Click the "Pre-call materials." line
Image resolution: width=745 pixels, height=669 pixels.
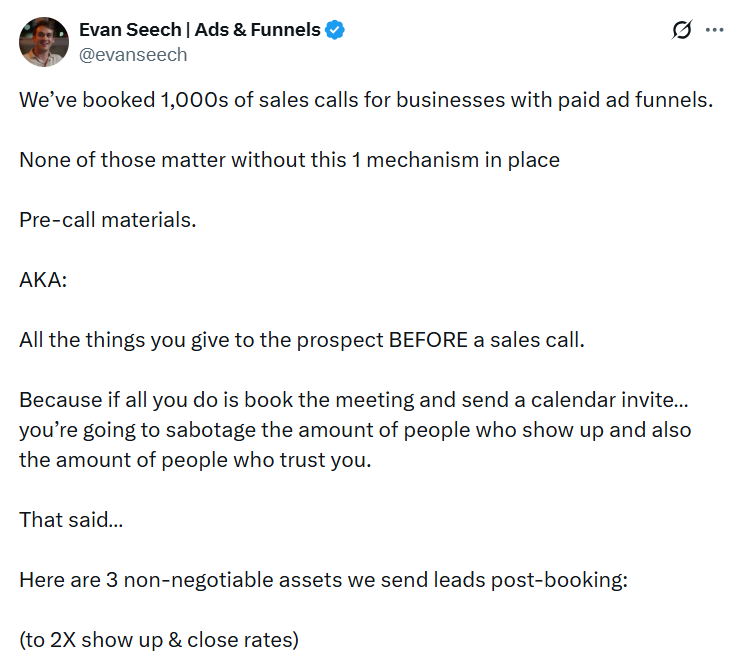click(108, 219)
